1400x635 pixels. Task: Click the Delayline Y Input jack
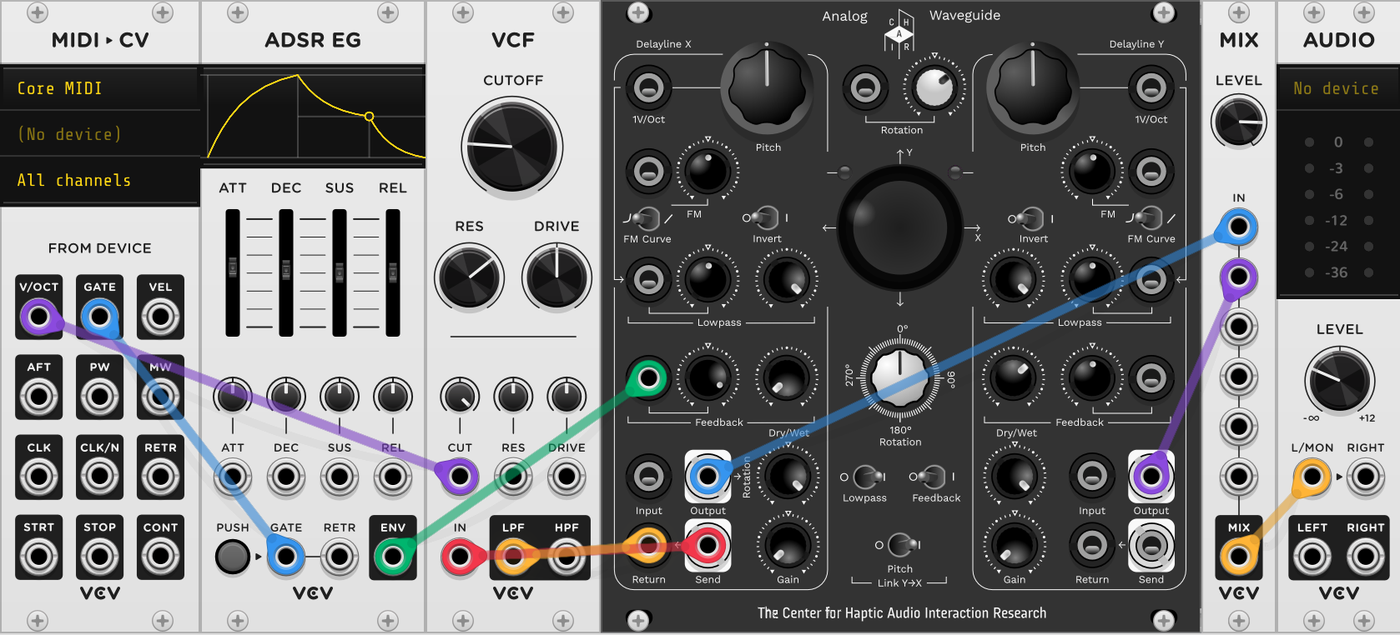coord(1091,475)
